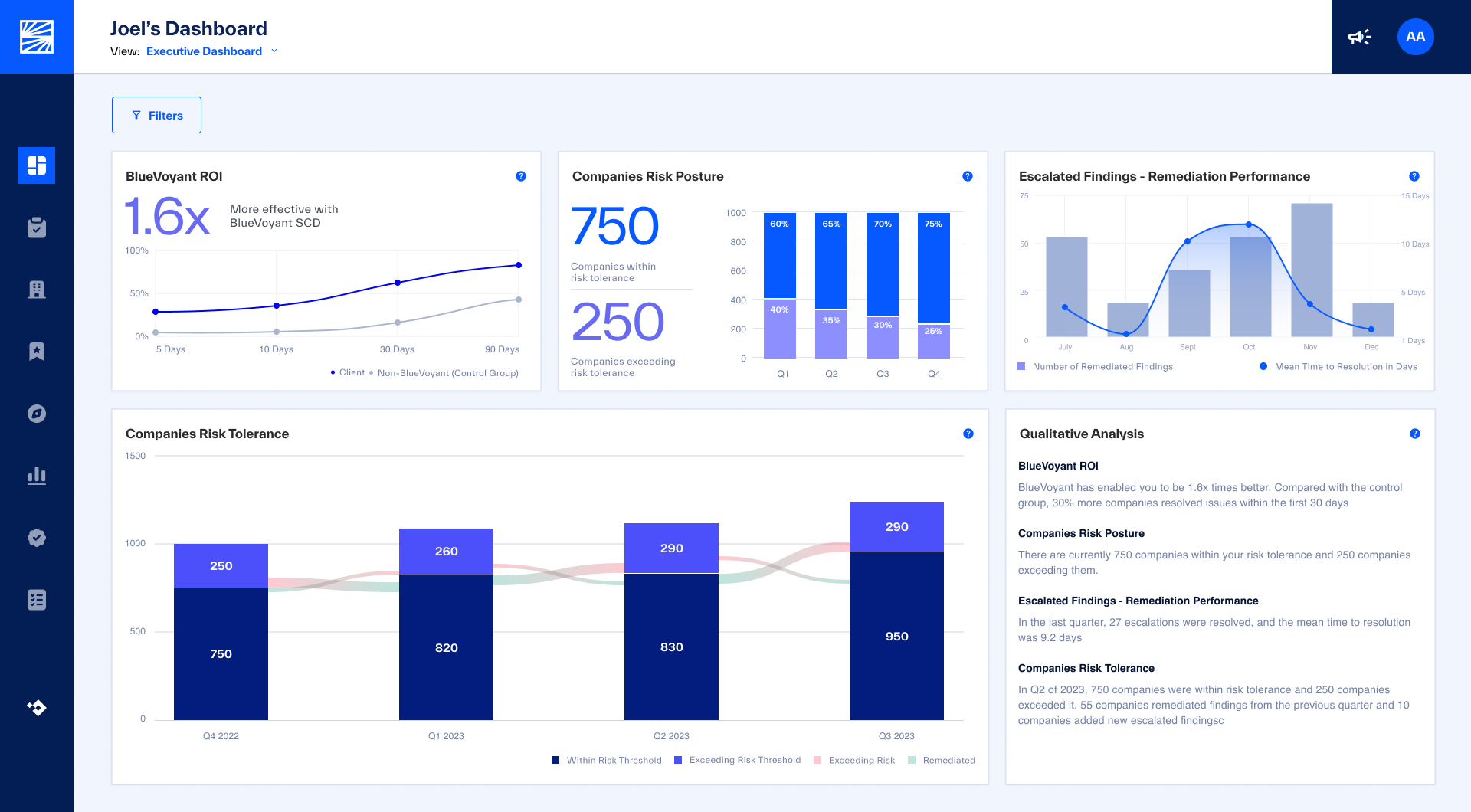Open the checklist sidebar icon

point(37,600)
